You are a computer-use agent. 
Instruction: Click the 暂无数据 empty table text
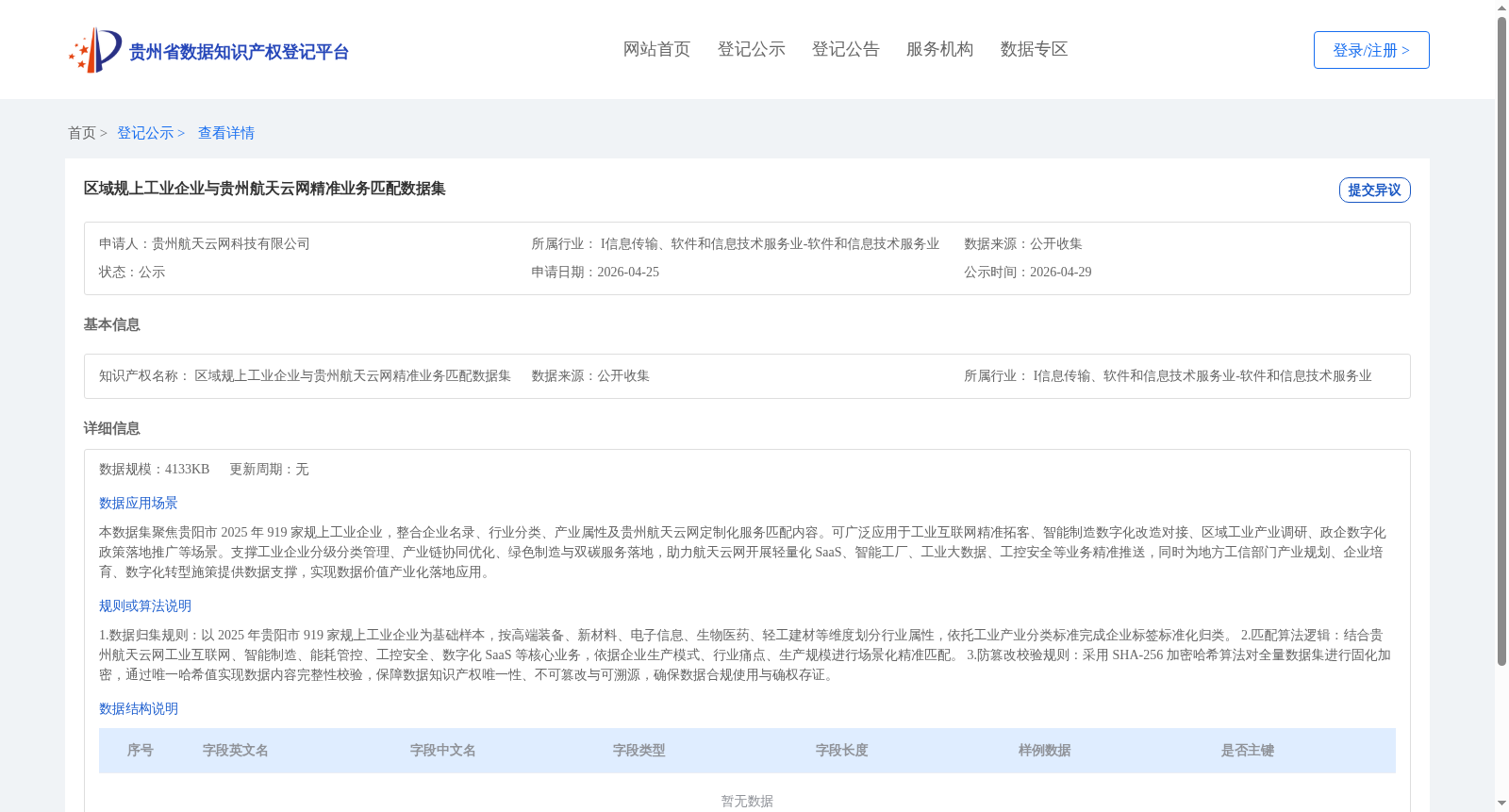click(747, 801)
